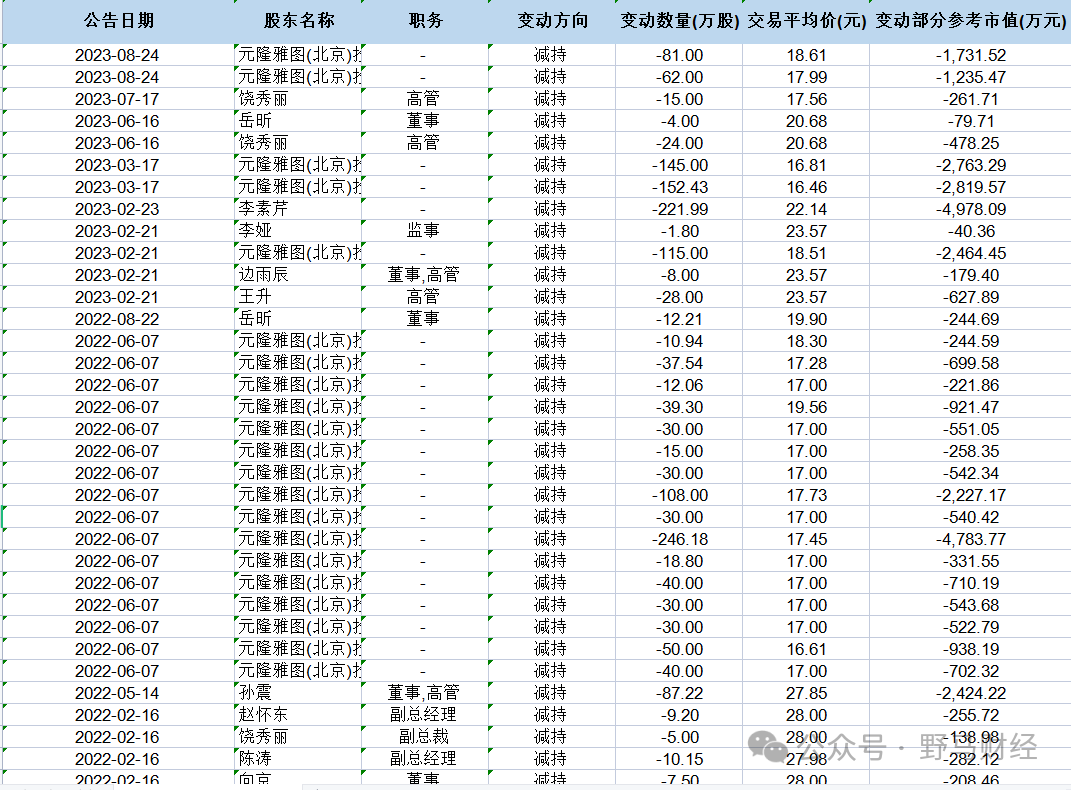This screenshot has width=1071, height=790.
Task: Click 董事,高管 in the 孙震 row
Action: pos(423,693)
